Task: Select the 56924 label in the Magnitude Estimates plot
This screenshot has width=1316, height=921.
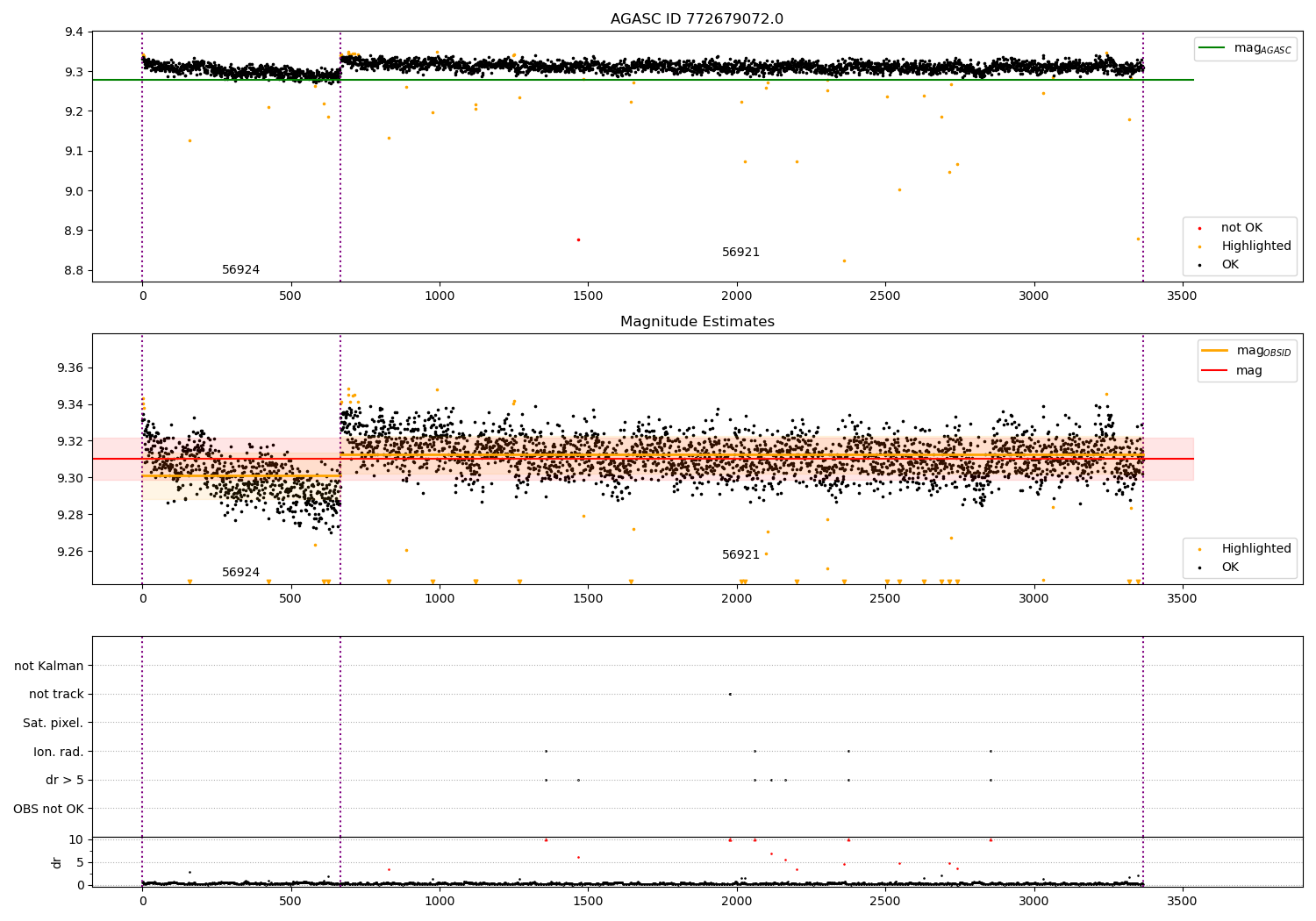Action: [x=240, y=573]
